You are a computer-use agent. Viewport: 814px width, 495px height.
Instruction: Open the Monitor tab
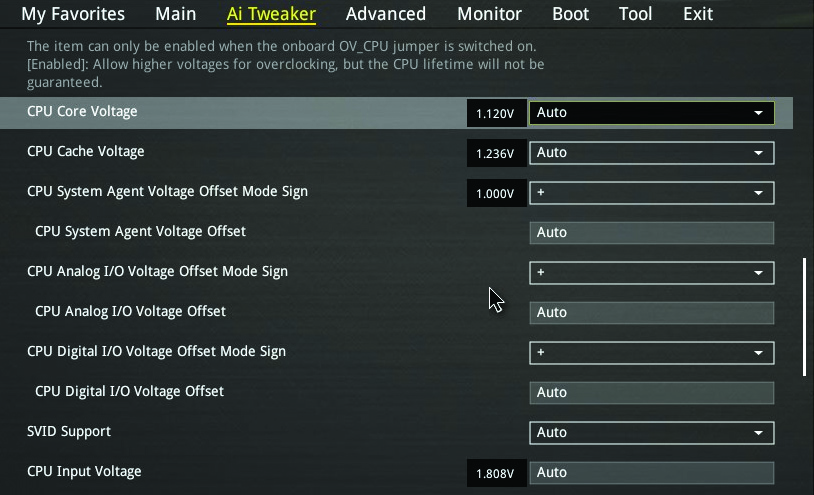pyautogui.click(x=489, y=14)
